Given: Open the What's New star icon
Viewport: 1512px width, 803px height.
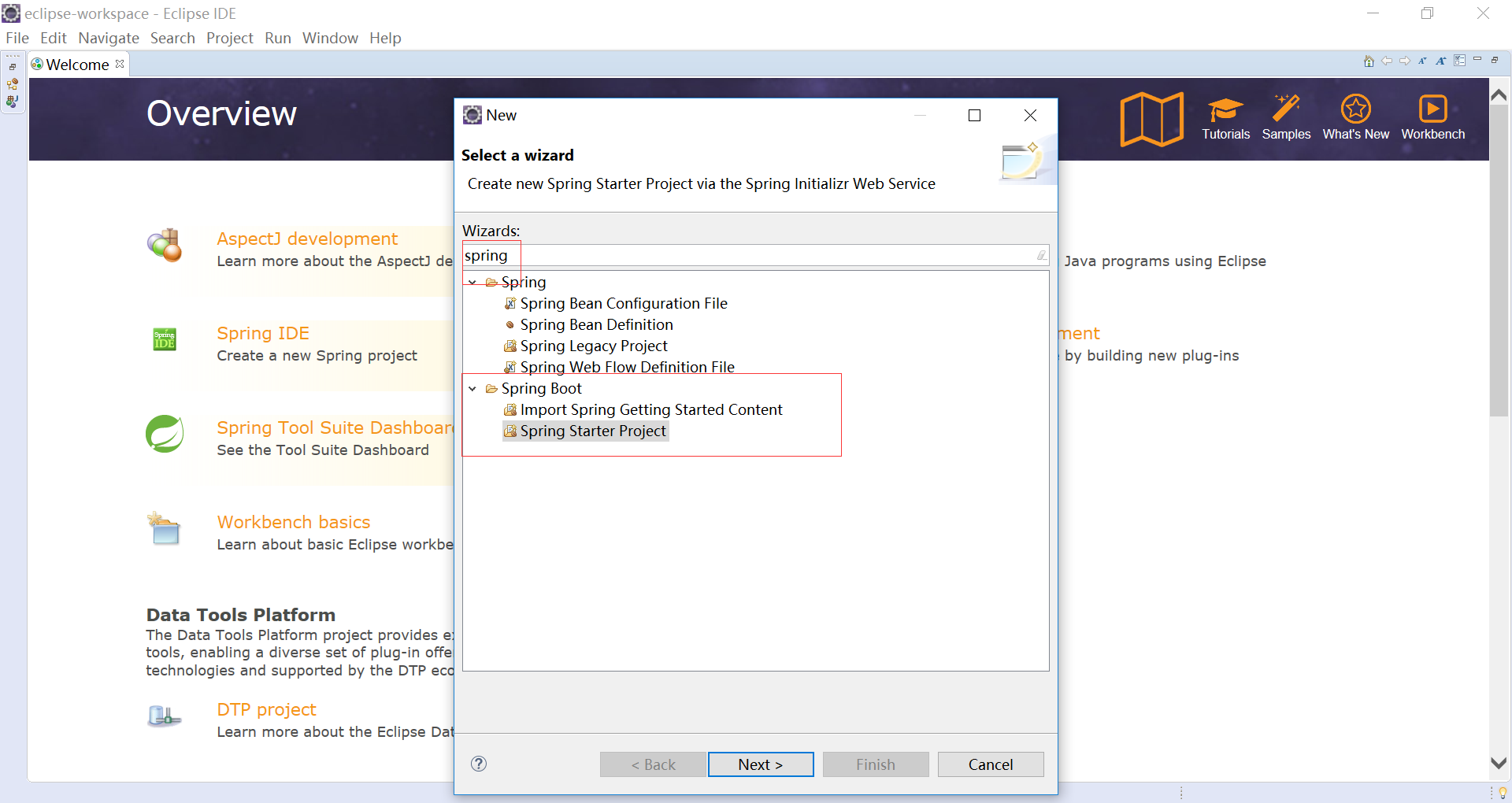Looking at the screenshot, I should [1355, 109].
